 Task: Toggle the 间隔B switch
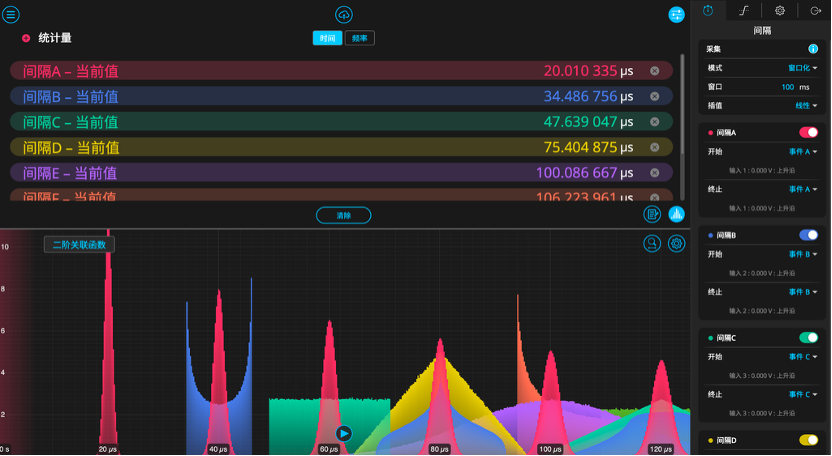click(x=808, y=235)
